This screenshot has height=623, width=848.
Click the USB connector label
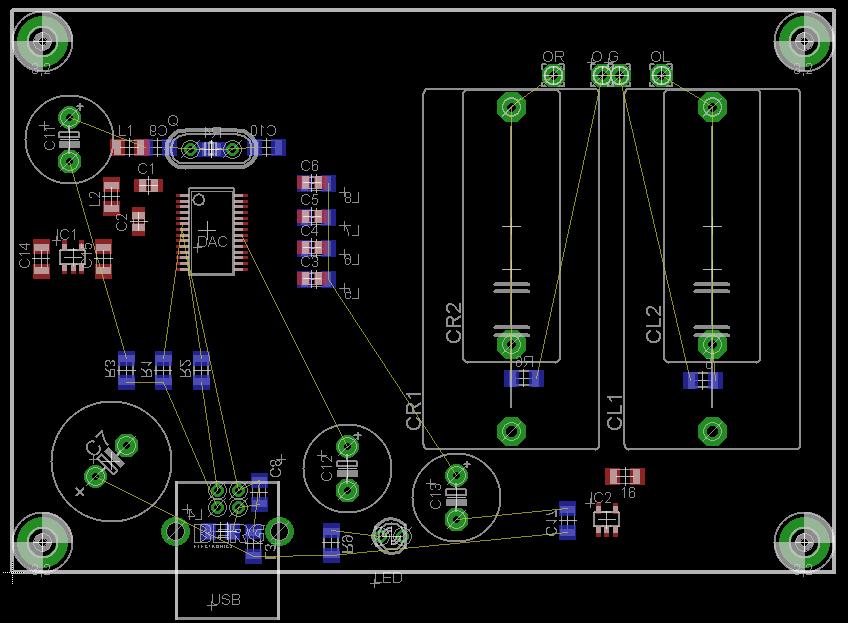pyautogui.click(x=226, y=600)
